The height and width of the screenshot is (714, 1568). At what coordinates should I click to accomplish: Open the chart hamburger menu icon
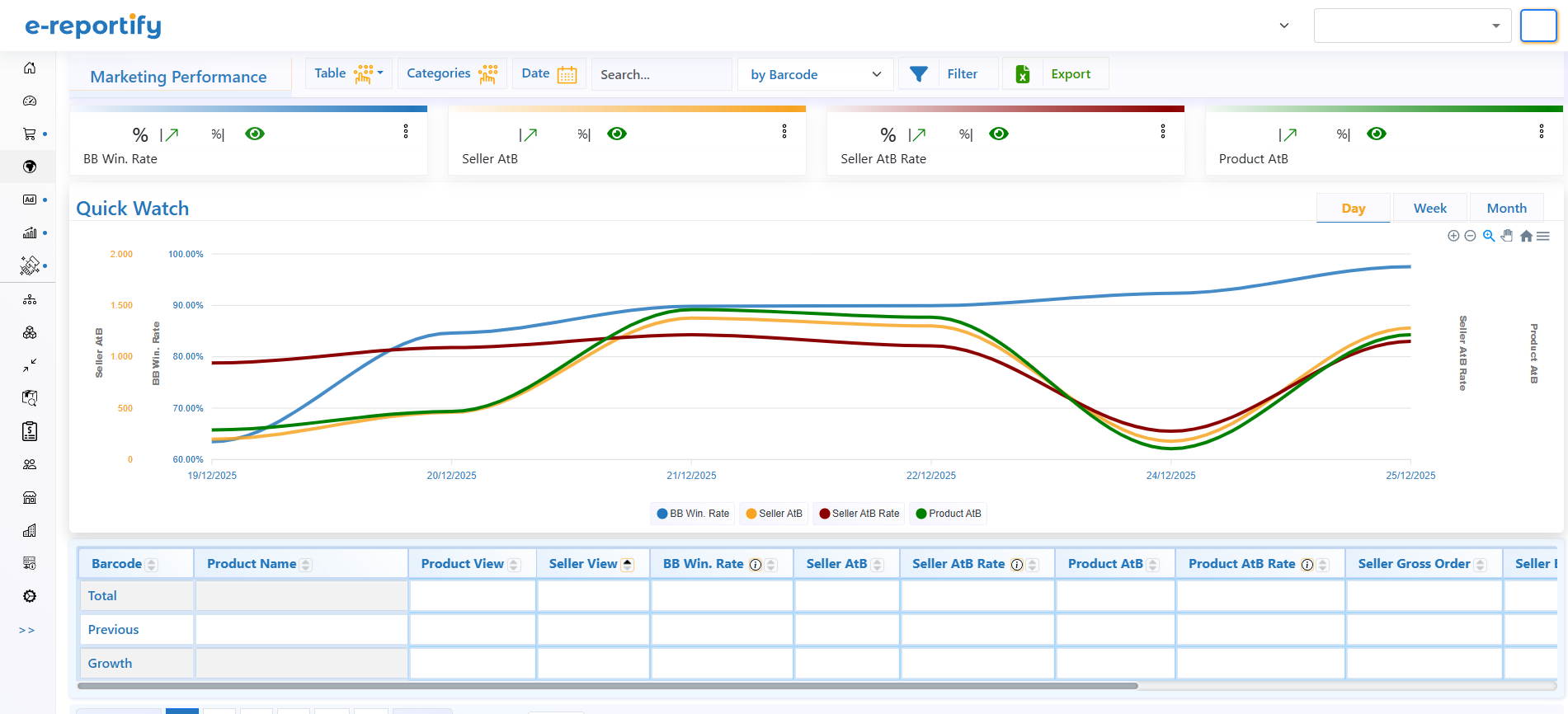pos(1543,236)
